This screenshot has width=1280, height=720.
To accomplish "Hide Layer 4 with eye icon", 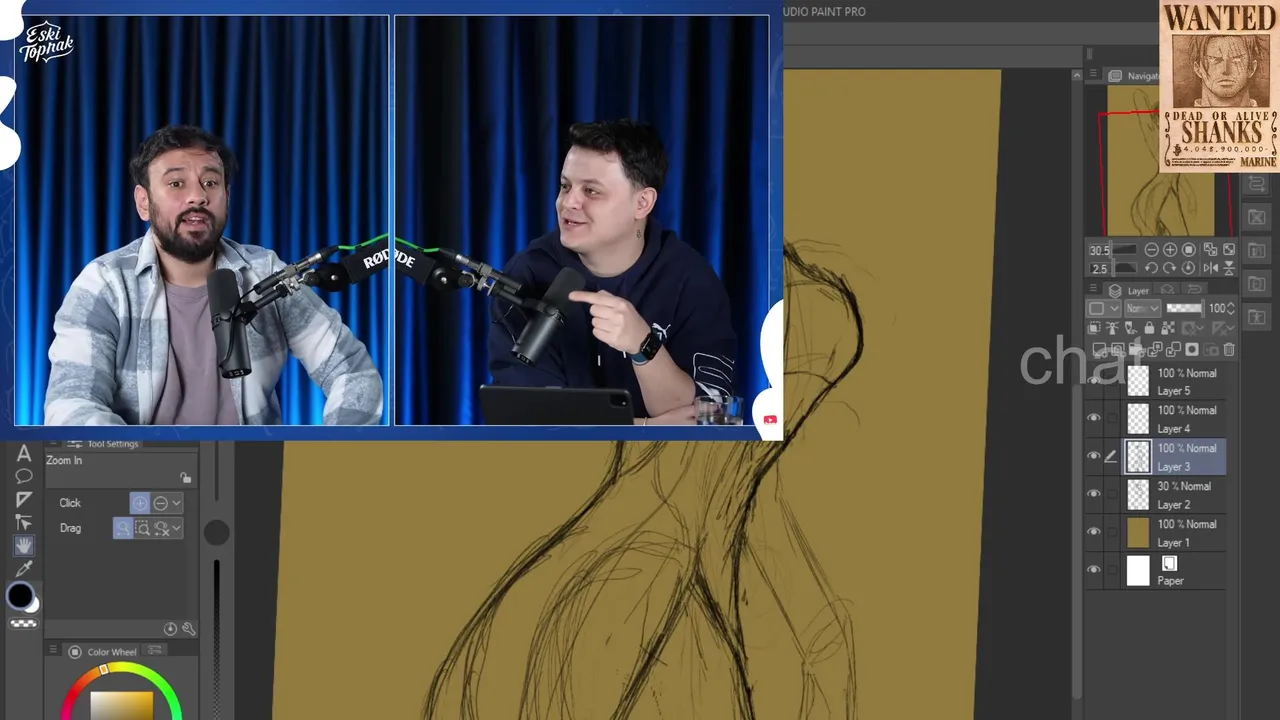I will (1094, 418).
